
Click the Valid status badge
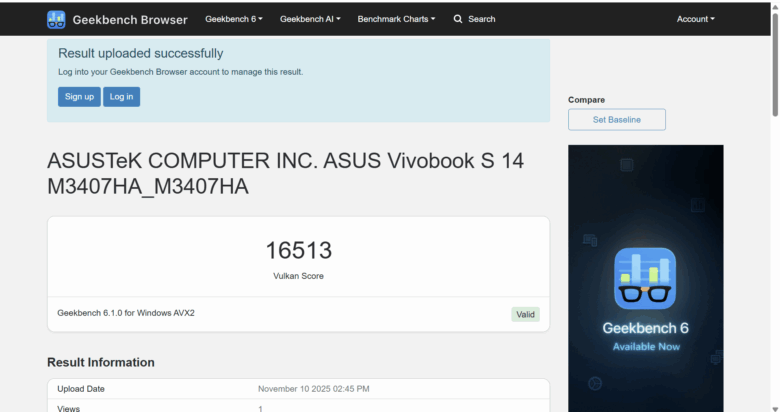(525, 314)
